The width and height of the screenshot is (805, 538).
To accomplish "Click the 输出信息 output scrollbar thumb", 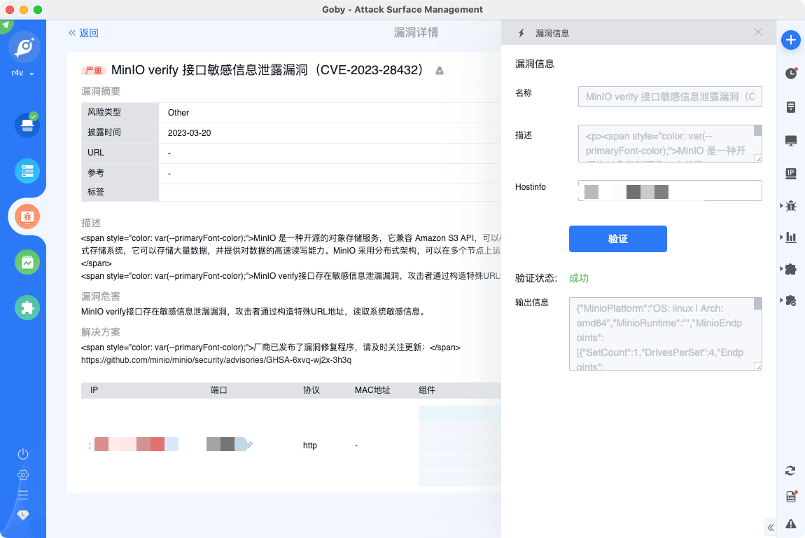I will [757, 303].
